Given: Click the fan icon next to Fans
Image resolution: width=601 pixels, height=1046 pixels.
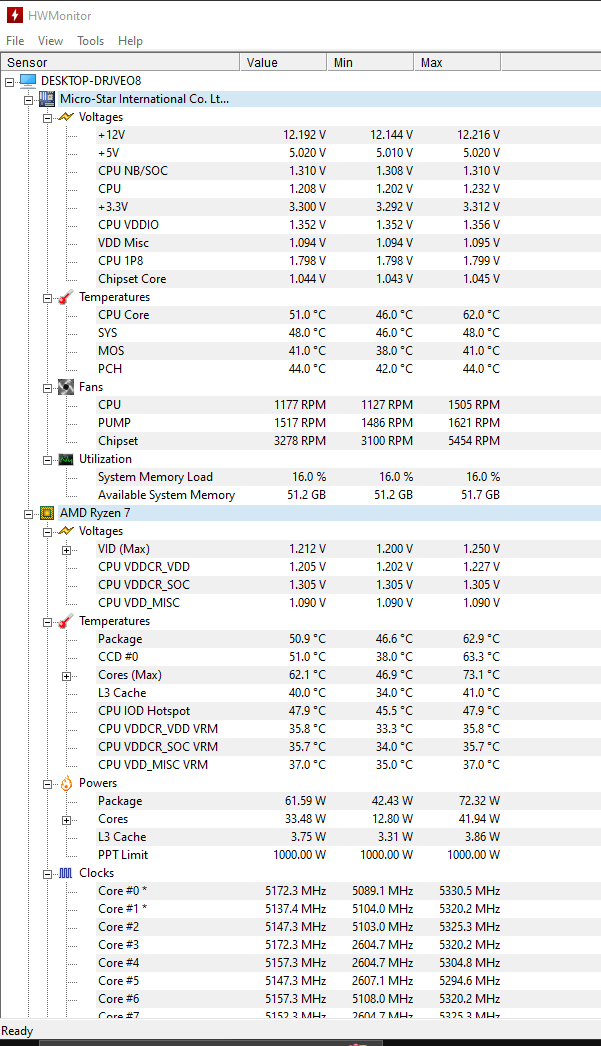Looking at the screenshot, I should [x=66, y=387].
